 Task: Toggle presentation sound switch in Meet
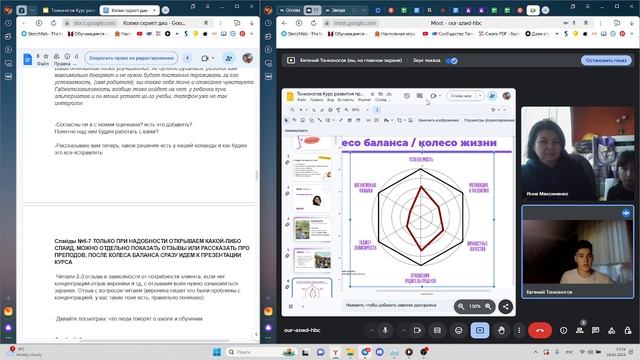pos(451,60)
